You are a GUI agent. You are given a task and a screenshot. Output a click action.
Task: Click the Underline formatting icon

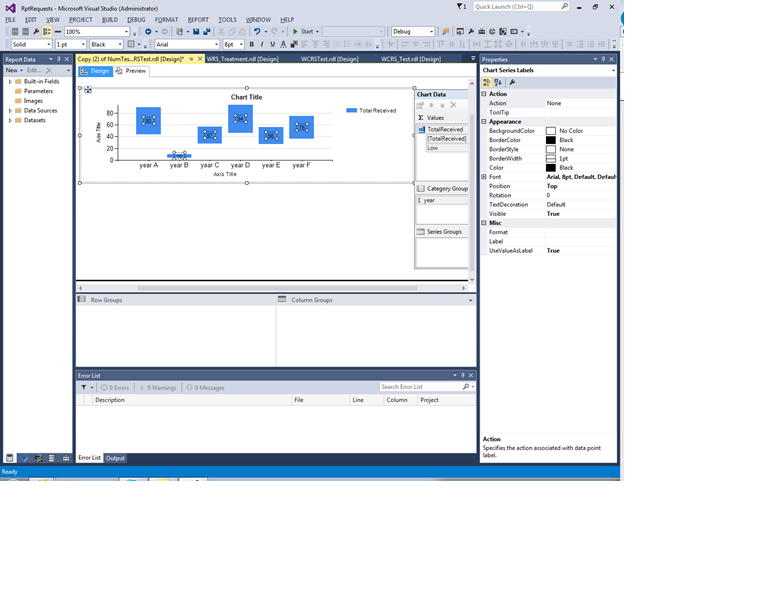[272, 44]
